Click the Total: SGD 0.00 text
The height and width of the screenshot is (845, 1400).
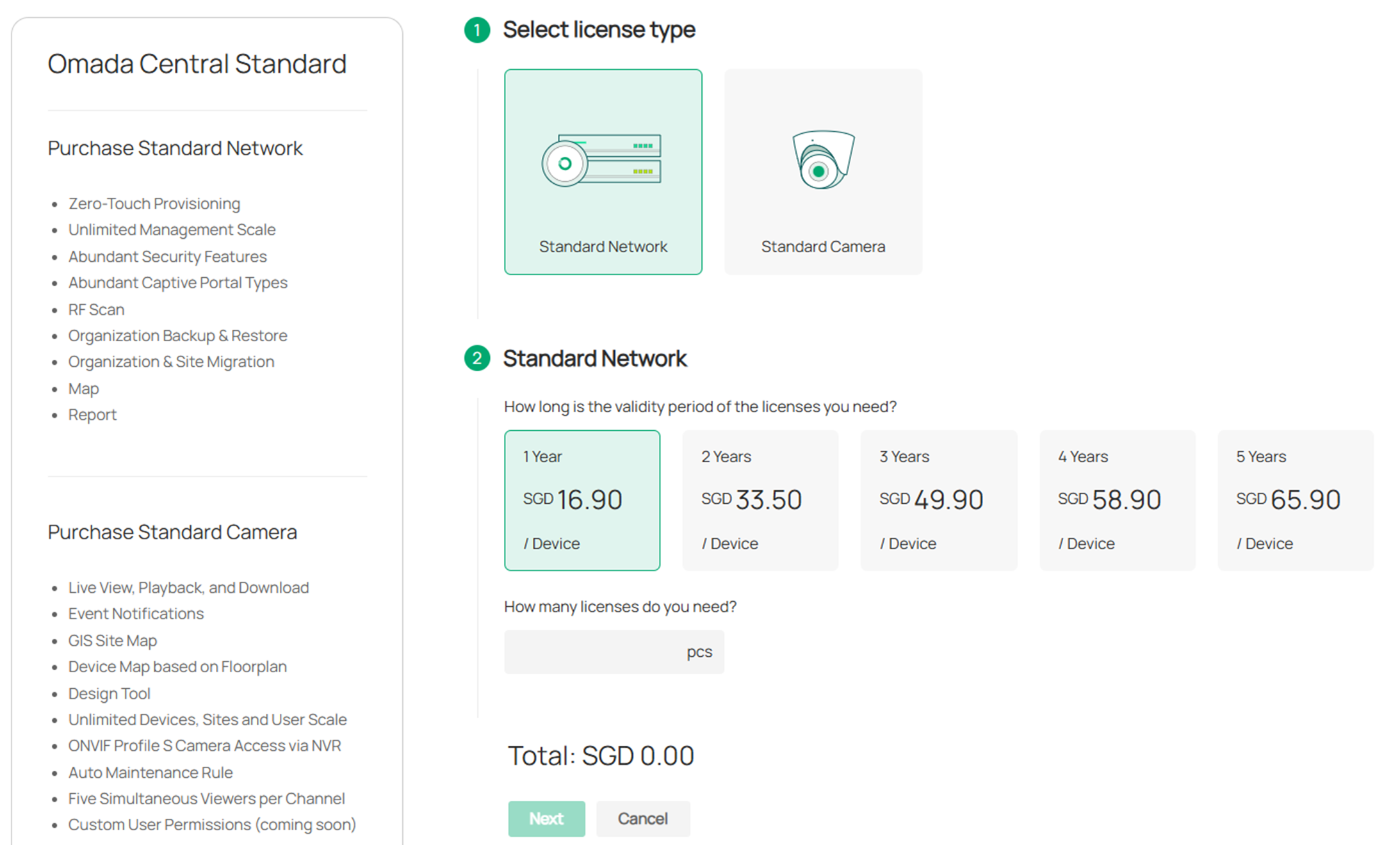point(601,755)
